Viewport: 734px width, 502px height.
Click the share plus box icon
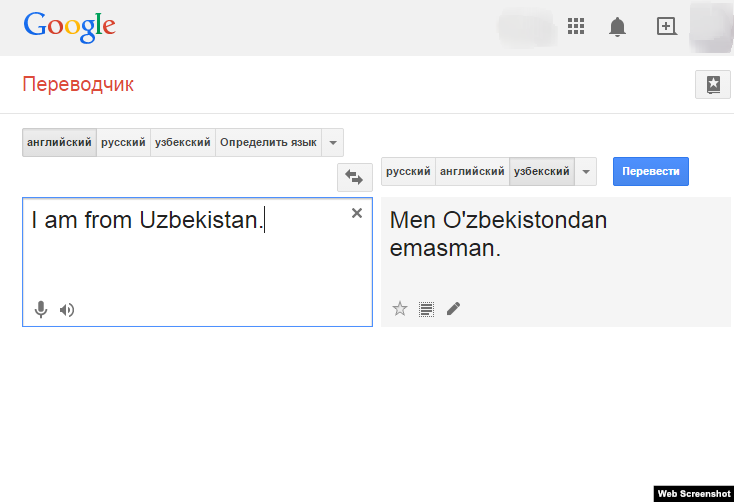[666, 27]
